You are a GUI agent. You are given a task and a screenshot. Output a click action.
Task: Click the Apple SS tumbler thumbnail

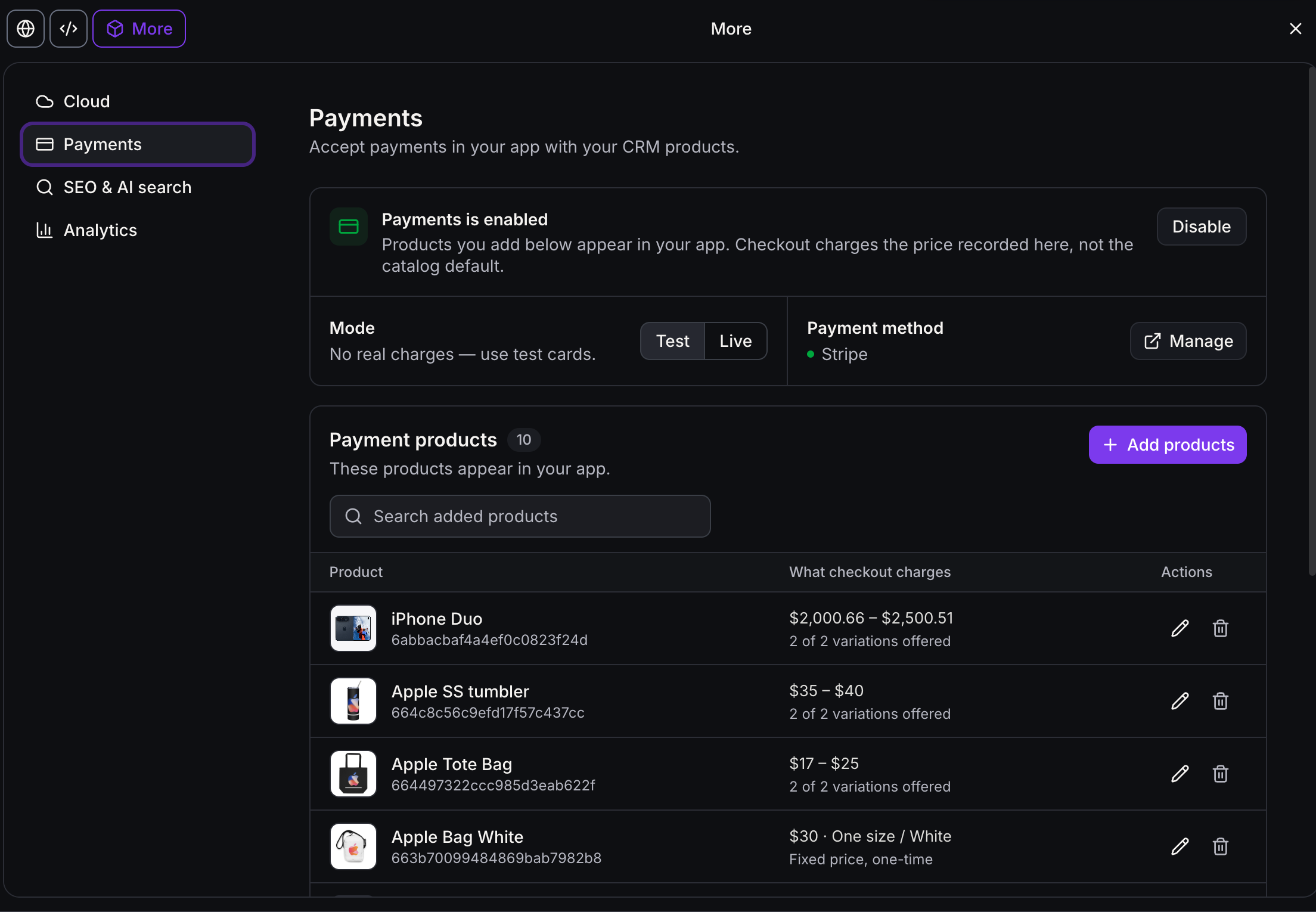point(353,701)
